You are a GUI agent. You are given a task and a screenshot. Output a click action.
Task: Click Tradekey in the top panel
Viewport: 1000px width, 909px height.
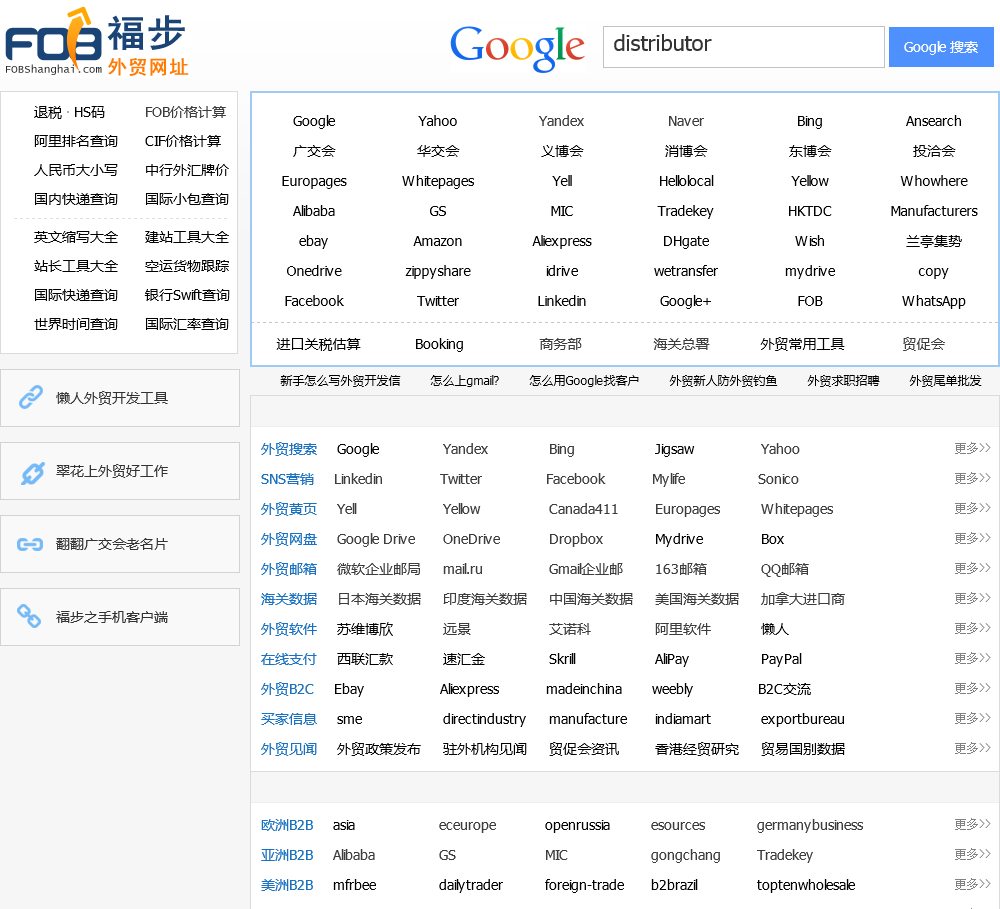click(x=686, y=211)
